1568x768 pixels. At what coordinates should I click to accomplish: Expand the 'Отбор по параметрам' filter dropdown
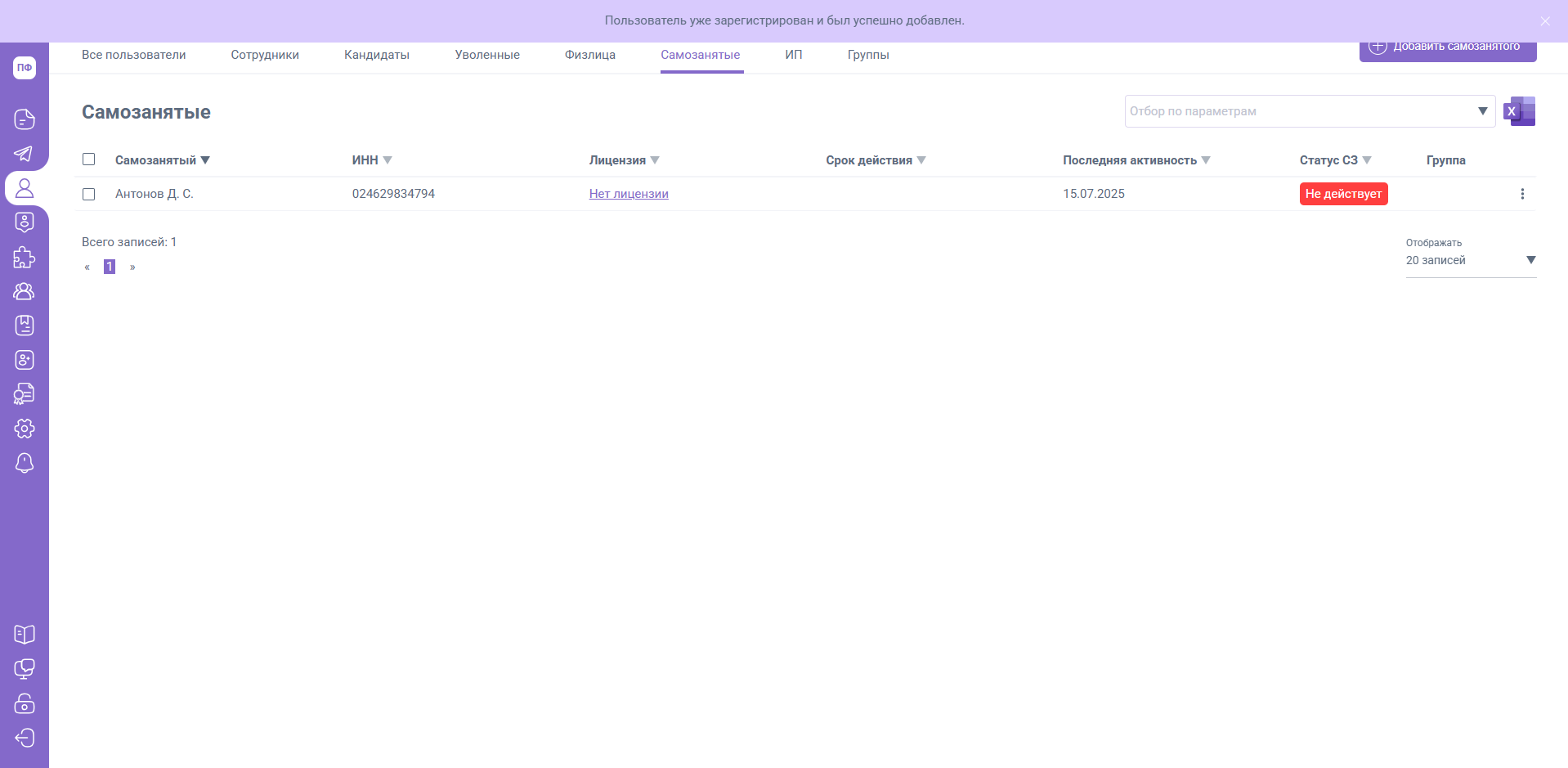(x=1482, y=111)
